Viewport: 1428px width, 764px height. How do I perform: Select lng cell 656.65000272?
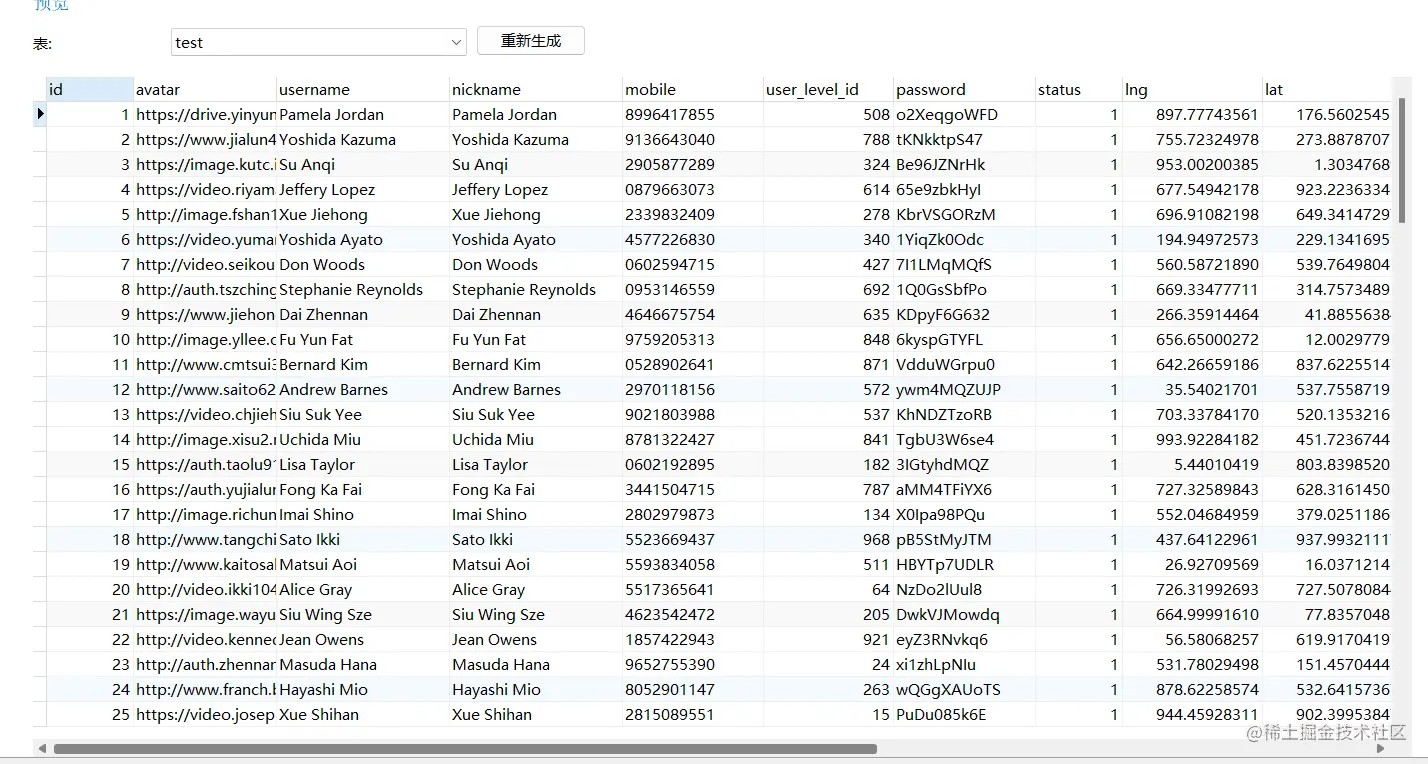pyautogui.click(x=1192, y=339)
